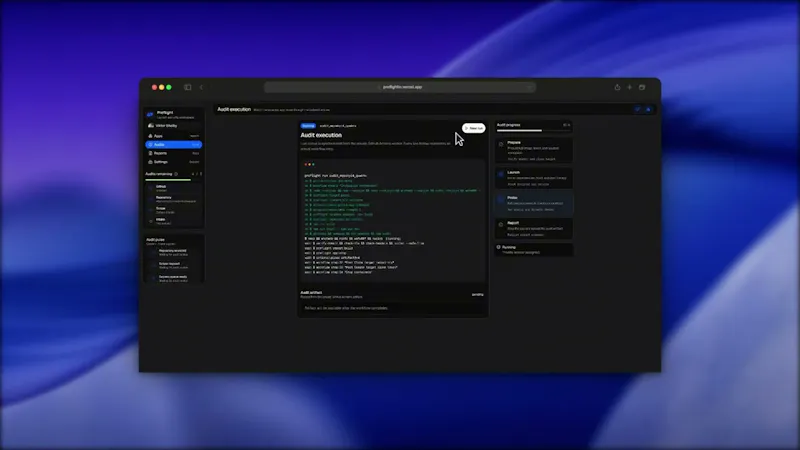Open the Probe progress step
This screenshot has height=450, width=800.
[534, 203]
